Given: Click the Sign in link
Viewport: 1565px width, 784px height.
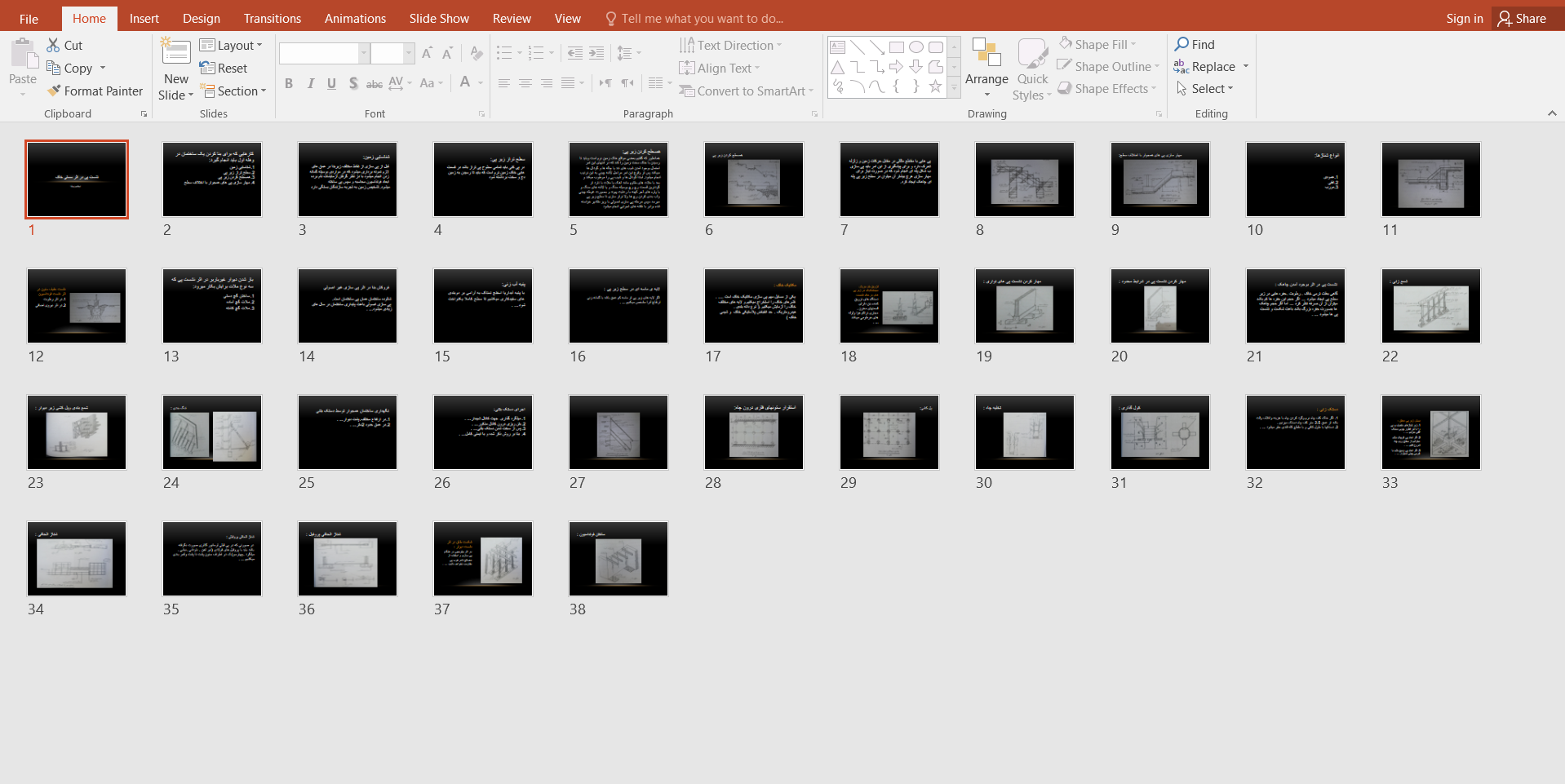Looking at the screenshot, I should coord(1465,18).
